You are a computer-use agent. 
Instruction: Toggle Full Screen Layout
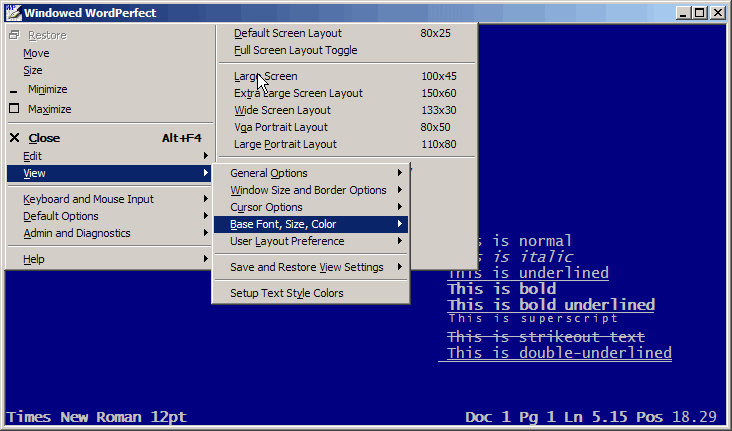[x=295, y=50]
